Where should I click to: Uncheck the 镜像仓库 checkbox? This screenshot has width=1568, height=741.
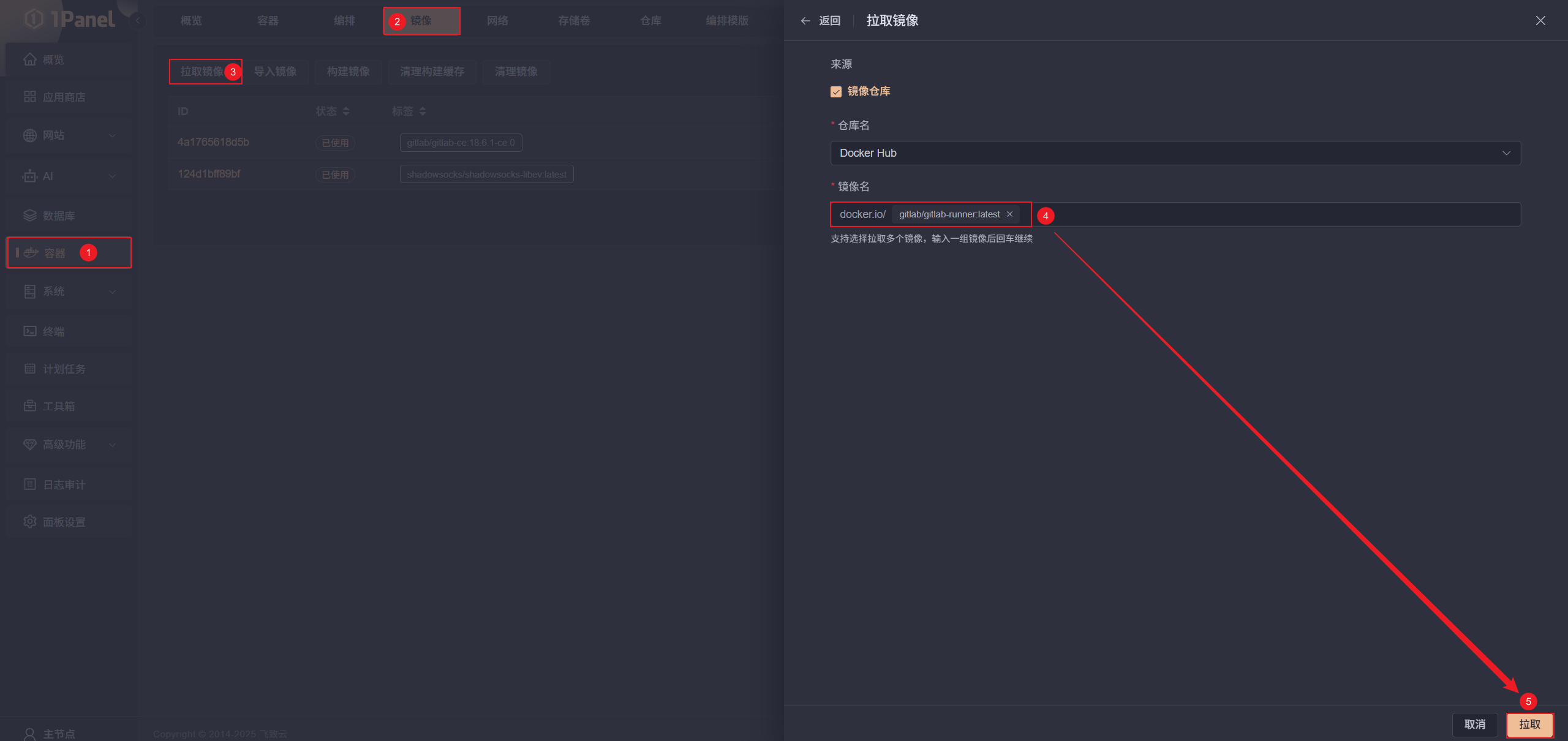(x=836, y=91)
